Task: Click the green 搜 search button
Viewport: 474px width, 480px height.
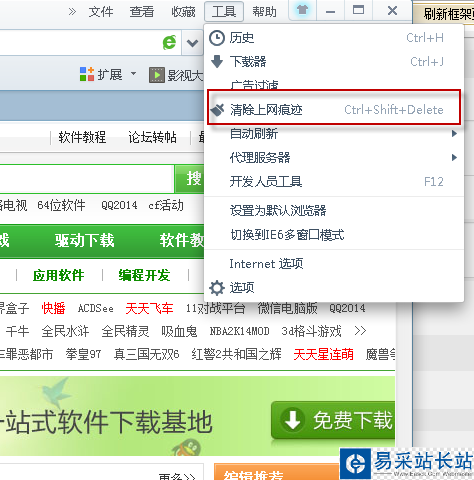Action: coord(190,179)
